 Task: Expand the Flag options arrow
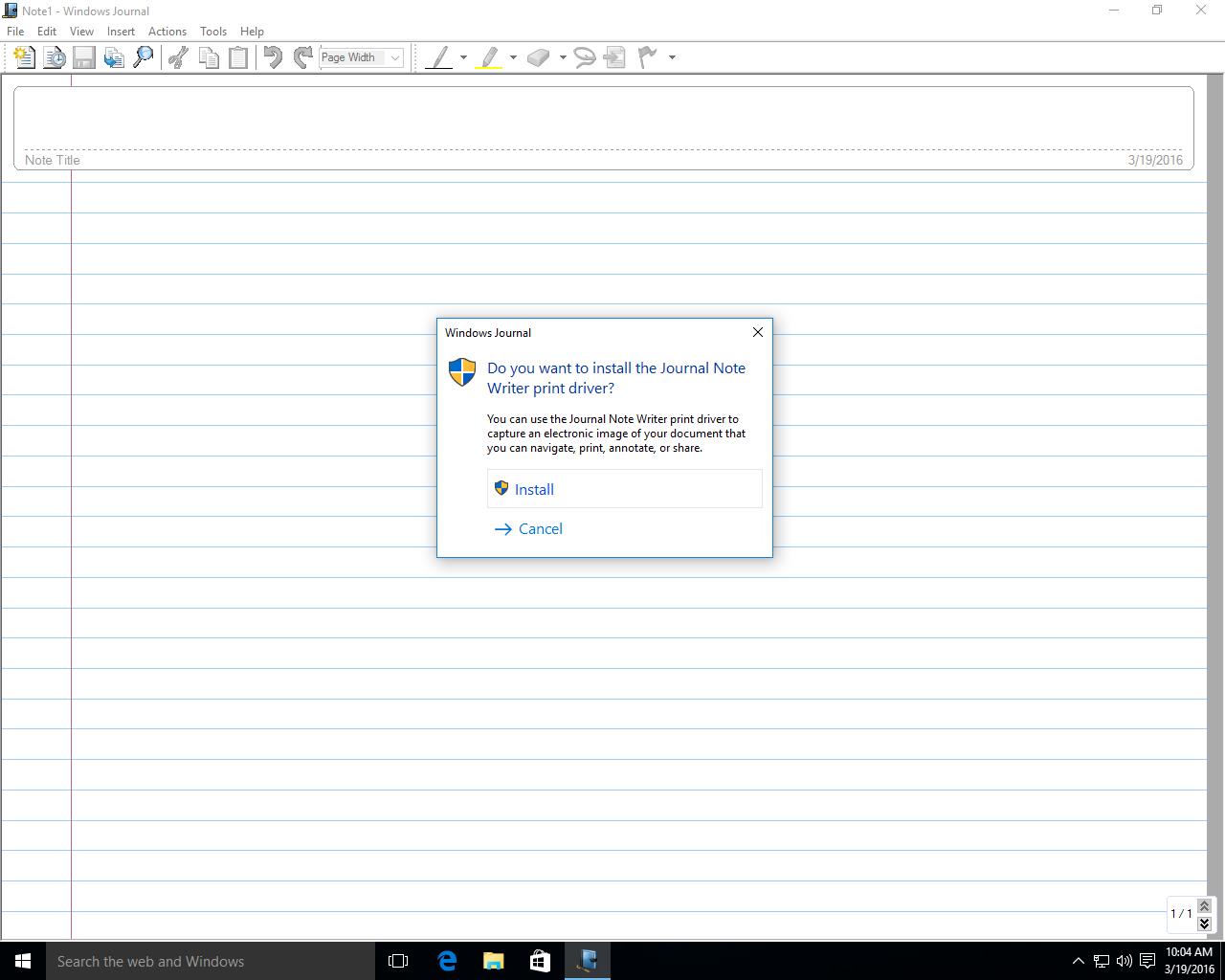672,57
